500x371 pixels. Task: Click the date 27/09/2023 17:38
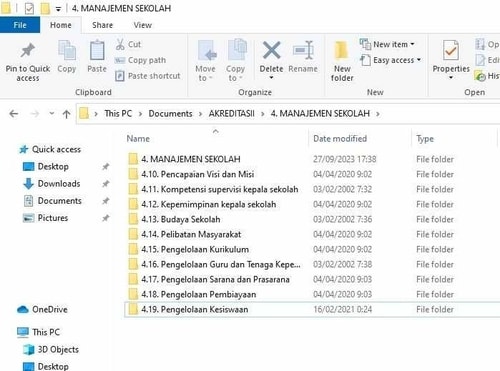[x=345, y=159]
